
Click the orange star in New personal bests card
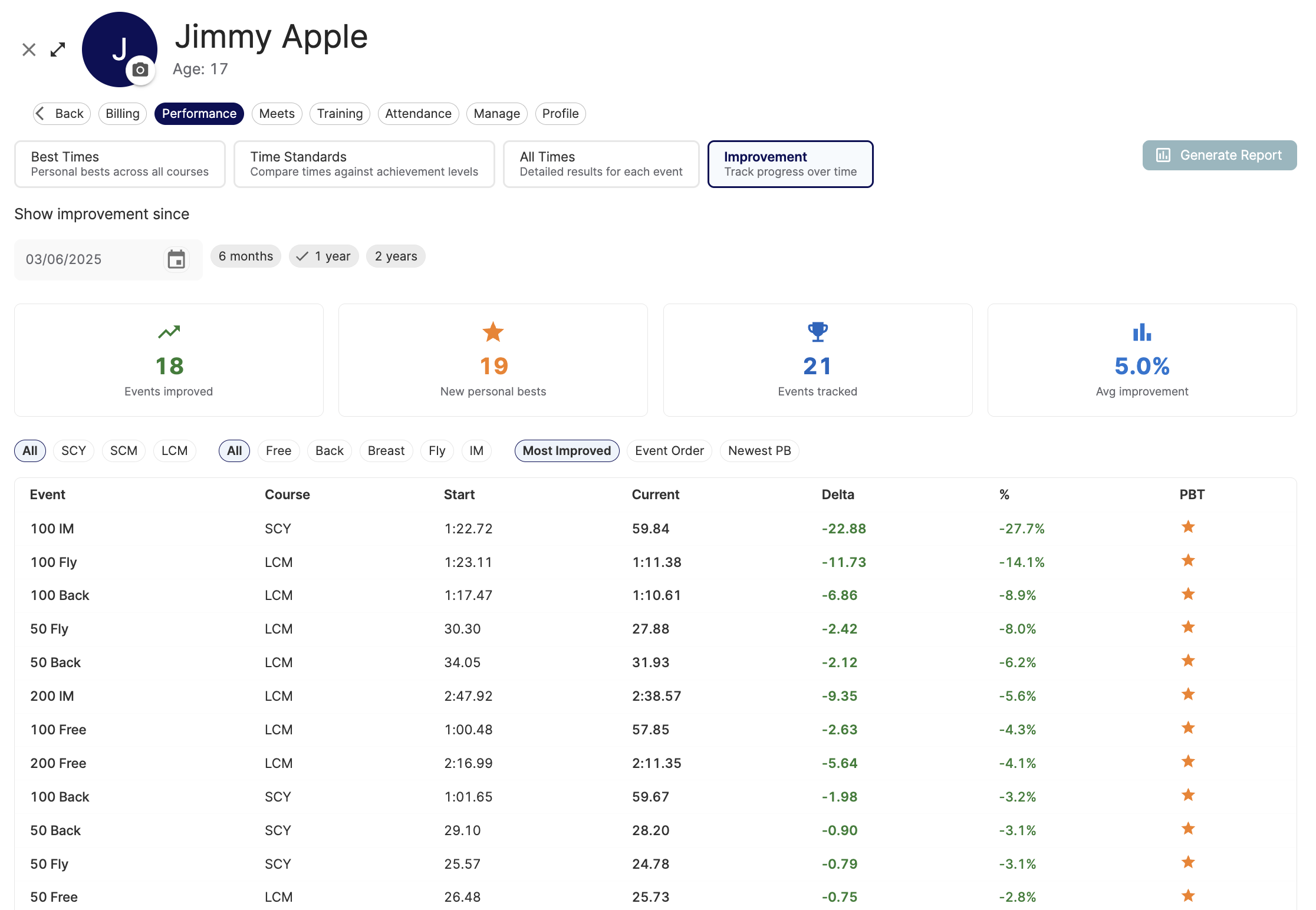(493, 332)
